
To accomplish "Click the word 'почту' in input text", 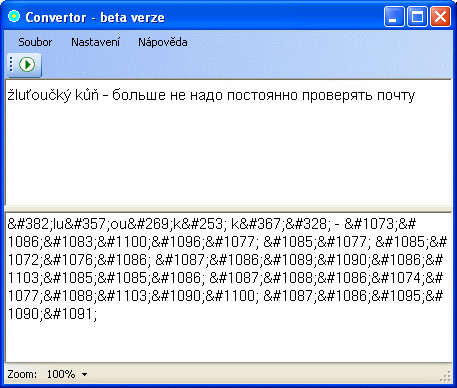I will [x=396, y=96].
